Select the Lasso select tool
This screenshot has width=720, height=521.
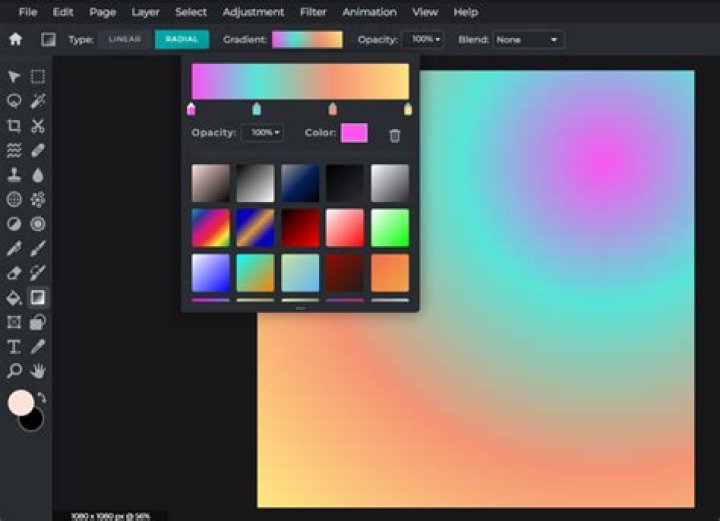[x=14, y=101]
